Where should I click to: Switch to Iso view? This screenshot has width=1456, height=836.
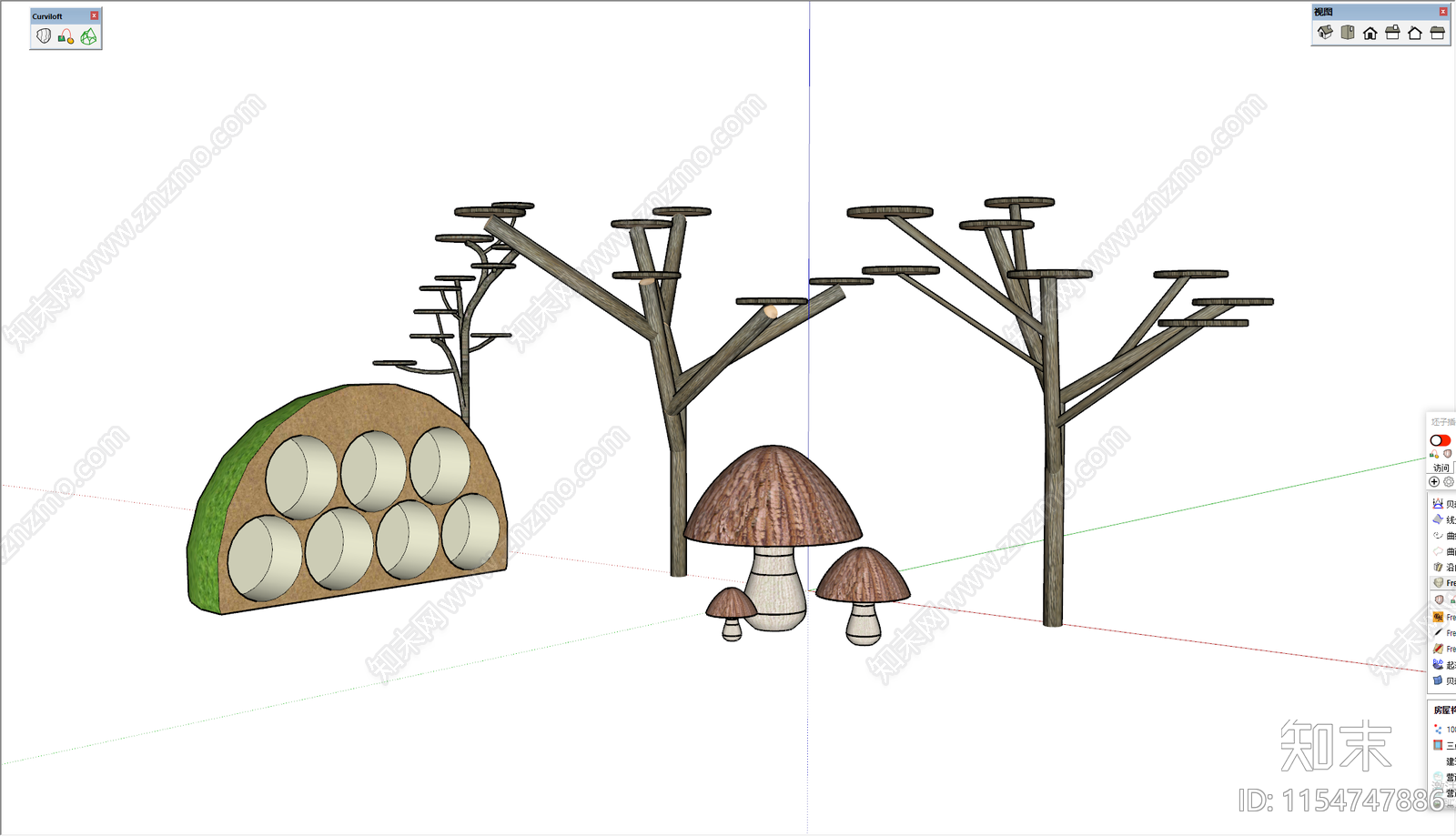1325,33
